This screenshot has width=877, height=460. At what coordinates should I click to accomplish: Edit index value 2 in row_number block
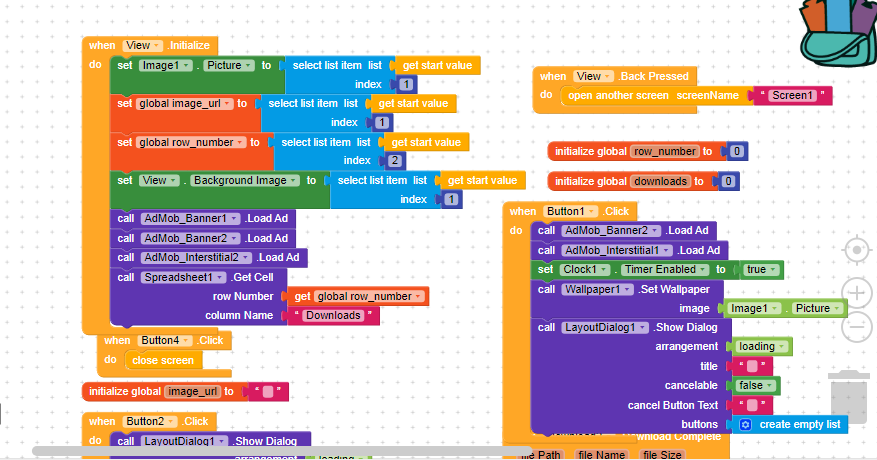395,161
